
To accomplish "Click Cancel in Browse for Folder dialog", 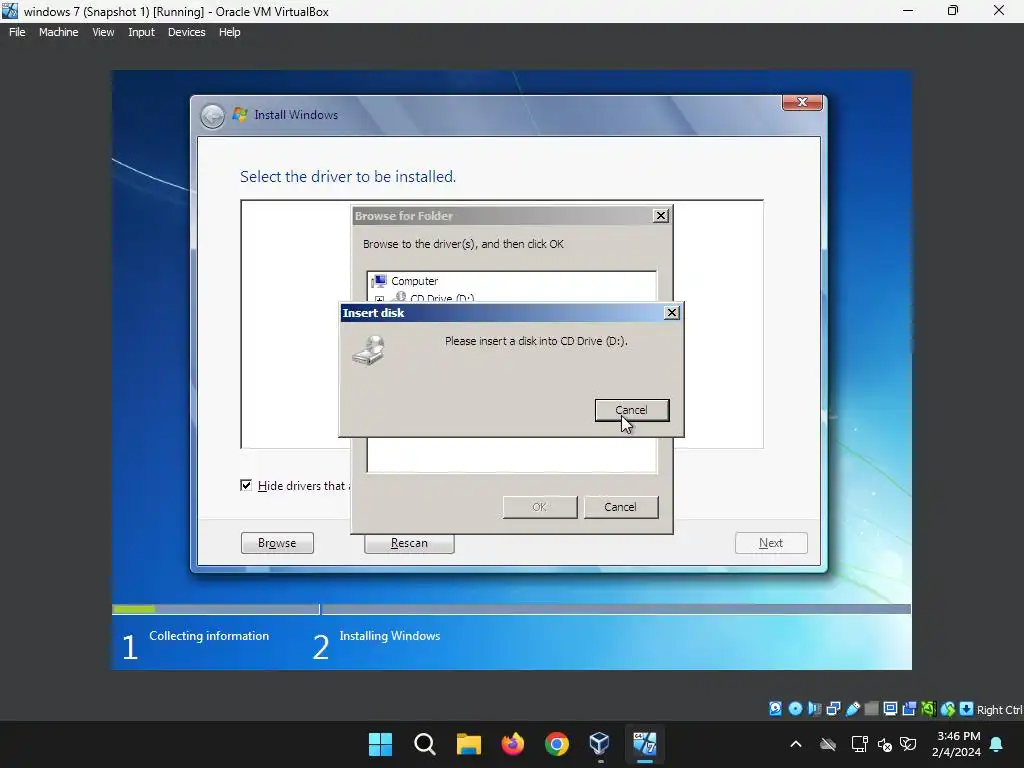I will coord(620,507).
